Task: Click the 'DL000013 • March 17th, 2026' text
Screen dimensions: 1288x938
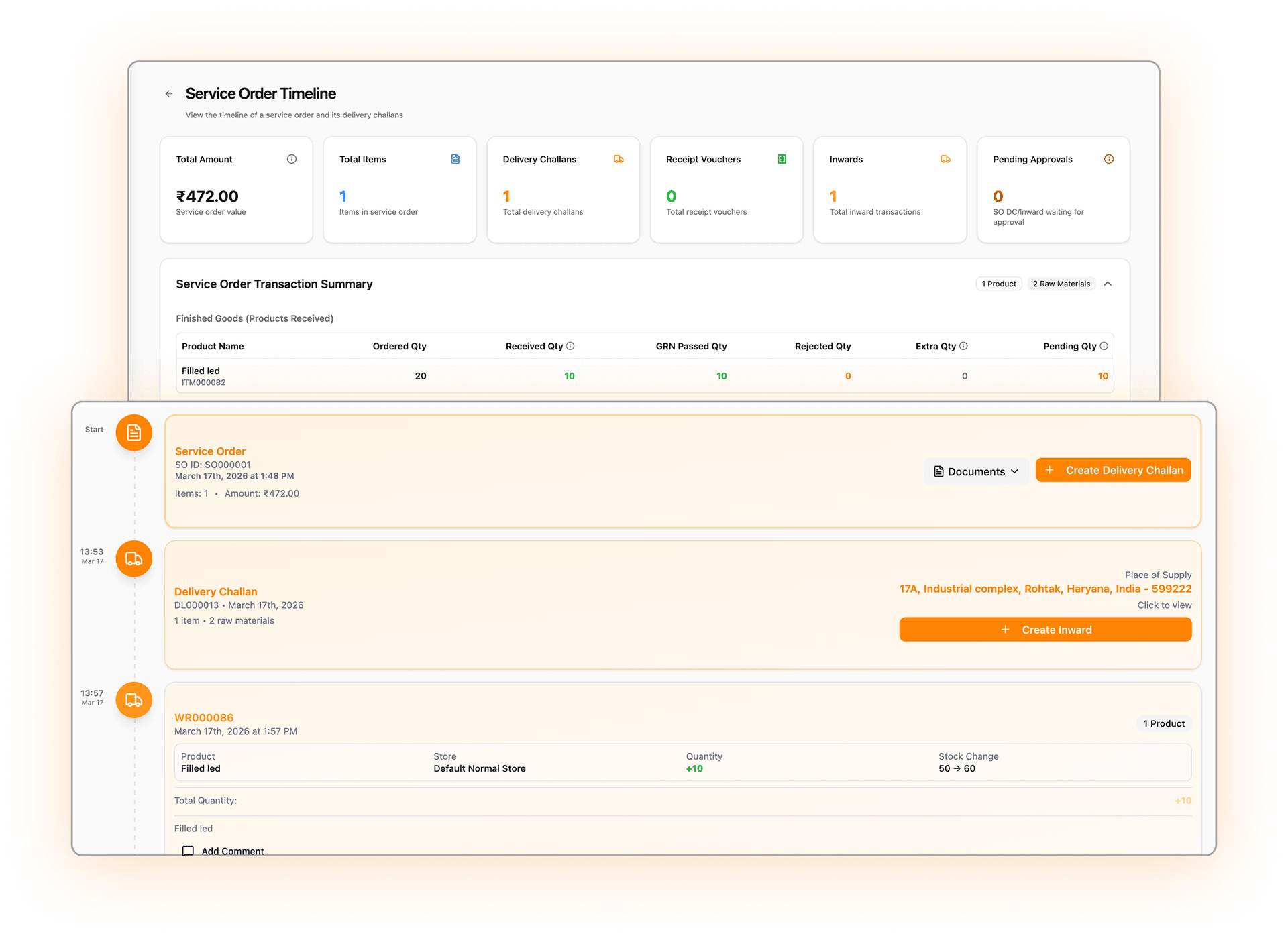Action: click(x=239, y=605)
